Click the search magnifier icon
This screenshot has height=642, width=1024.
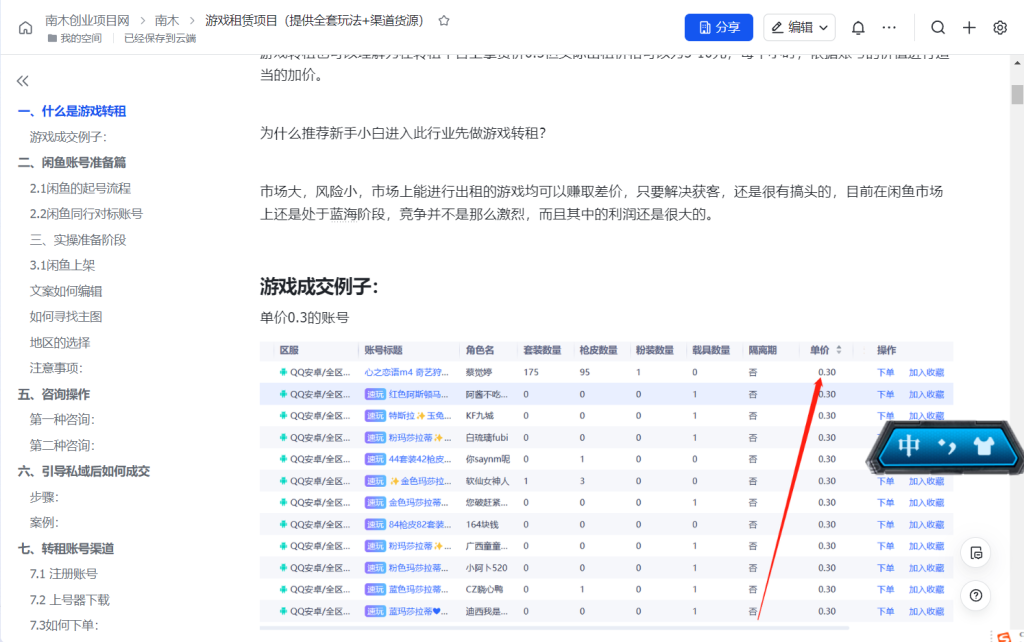click(x=937, y=27)
